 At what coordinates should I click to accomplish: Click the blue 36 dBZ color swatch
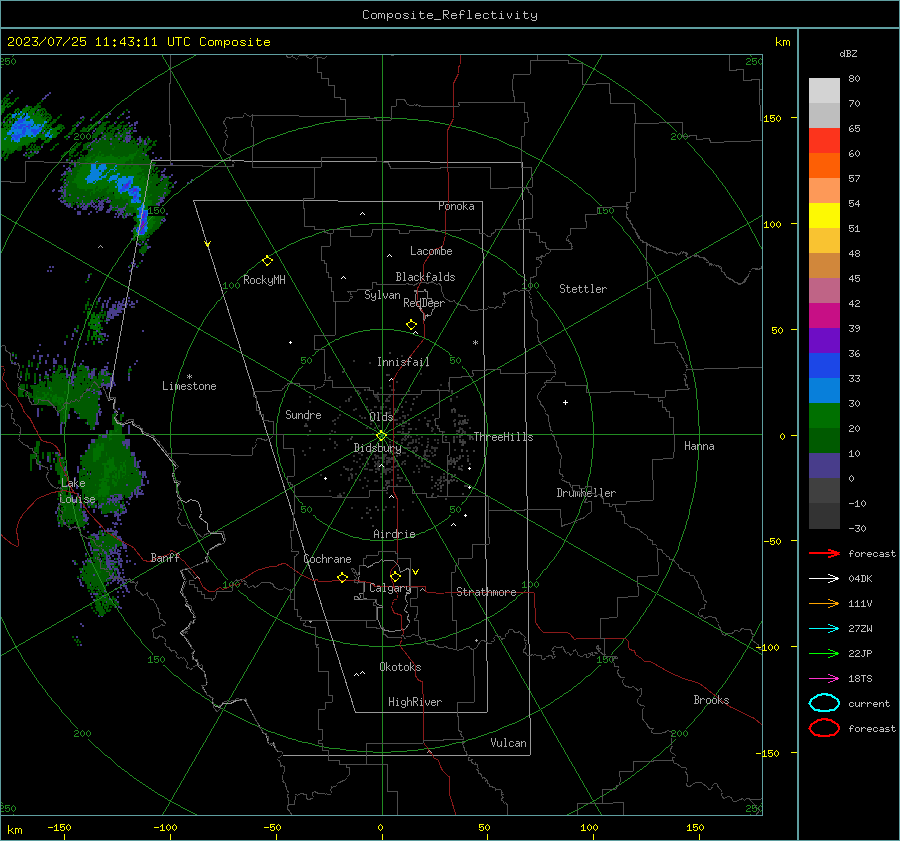[824, 365]
